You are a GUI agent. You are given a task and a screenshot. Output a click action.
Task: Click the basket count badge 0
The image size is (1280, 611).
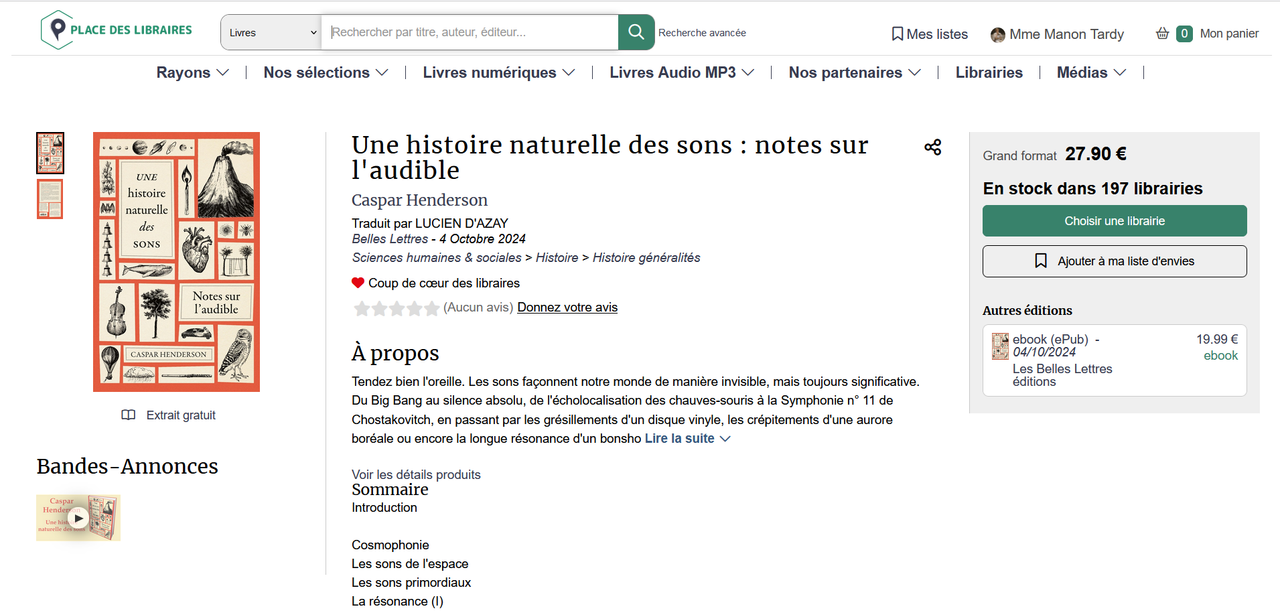[1184, 33]
